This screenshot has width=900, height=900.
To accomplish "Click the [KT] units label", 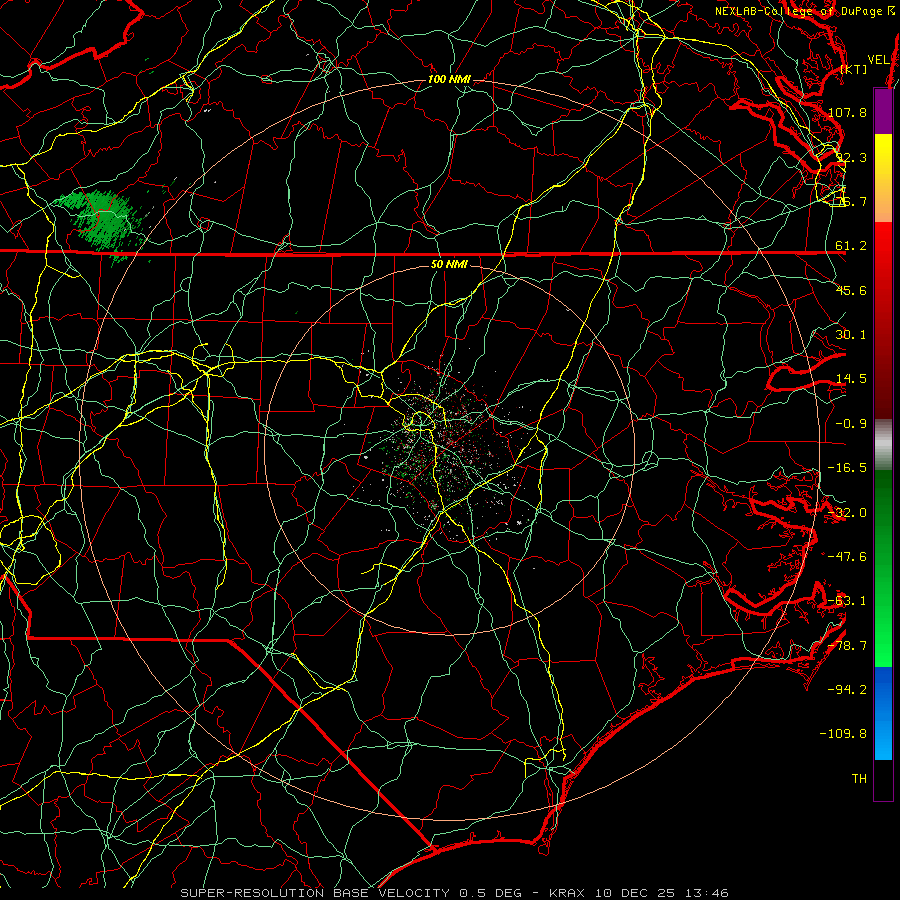I will [854, 69].
